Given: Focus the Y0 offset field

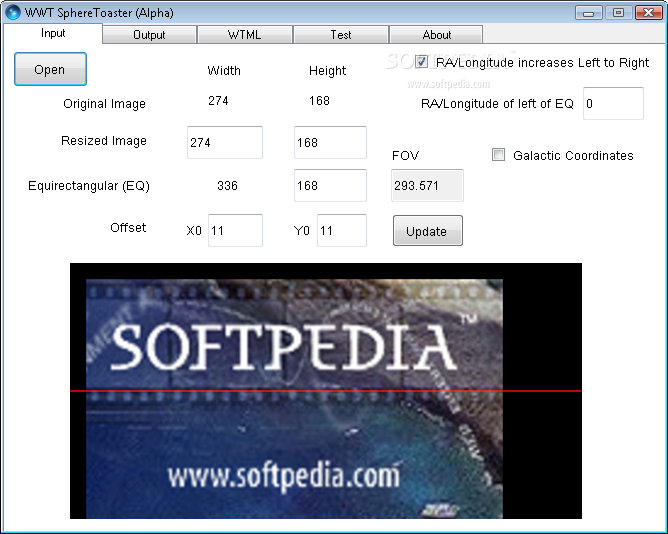Looking at the screenshot, I should [x=342, y=231].
